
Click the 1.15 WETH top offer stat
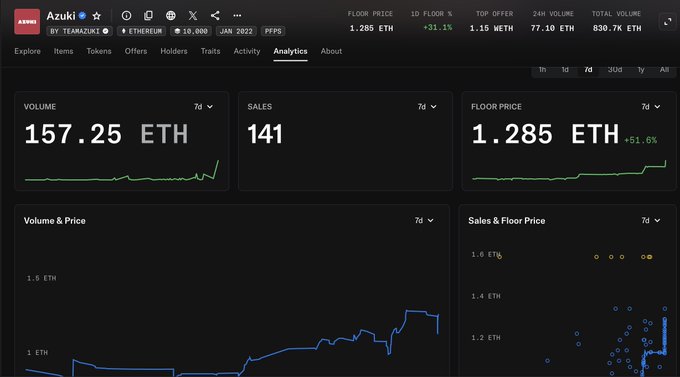pos(491,28)
